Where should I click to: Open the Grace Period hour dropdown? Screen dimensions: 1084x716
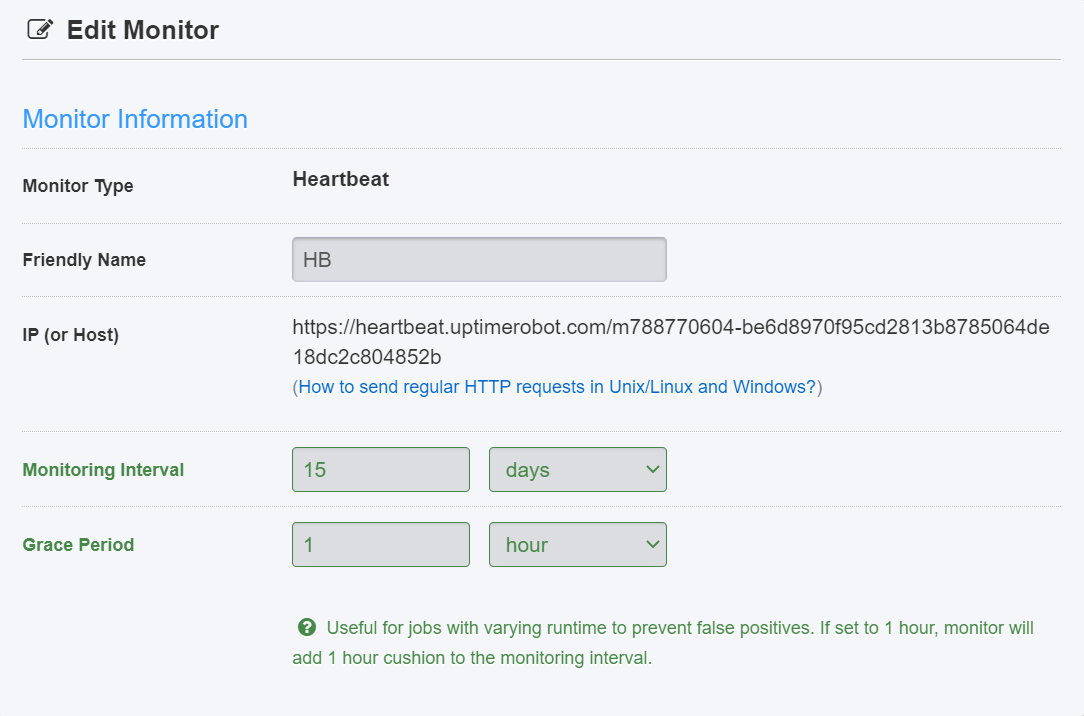tap(578, 545)
